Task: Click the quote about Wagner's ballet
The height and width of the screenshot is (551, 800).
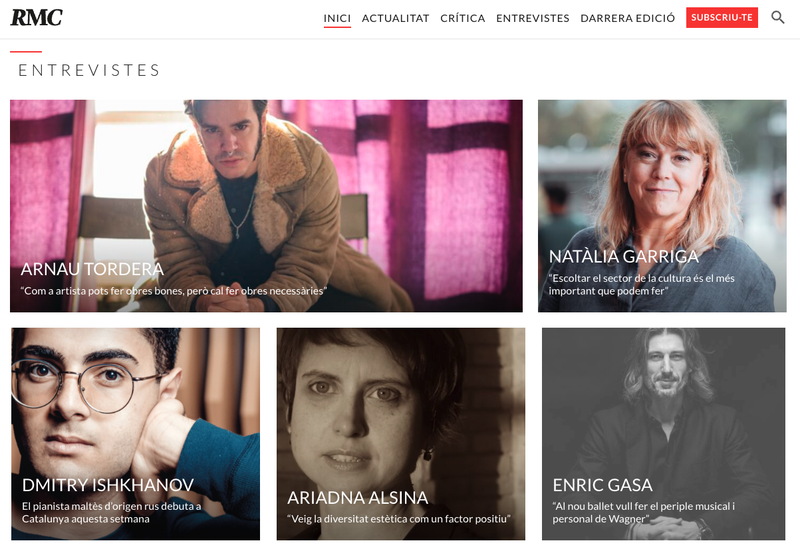Action: click(643, 513)
